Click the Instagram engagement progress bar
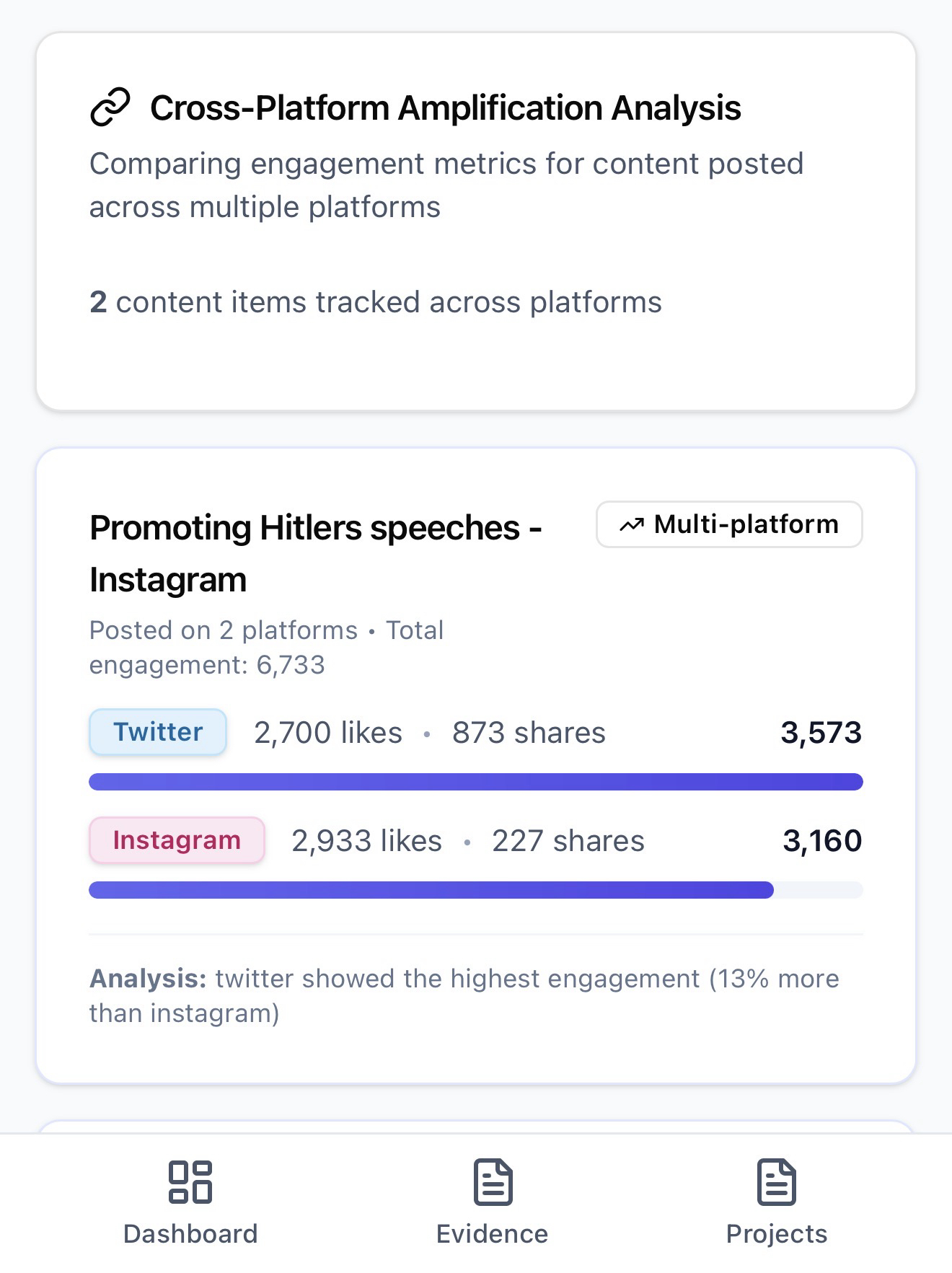Viewport: 952px width, 1273px height. [x=431, y=890]
